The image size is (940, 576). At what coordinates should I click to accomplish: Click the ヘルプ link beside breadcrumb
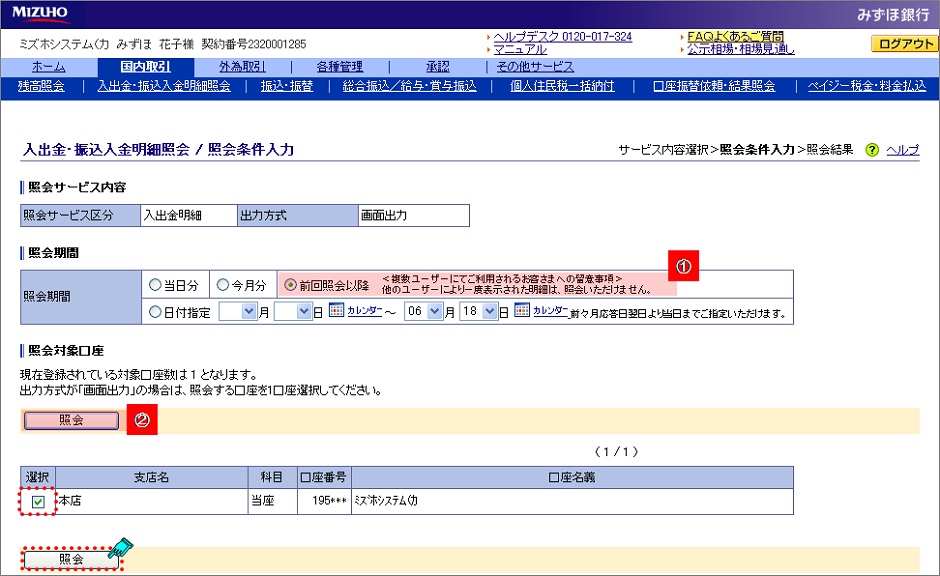[x=902, y=150]
